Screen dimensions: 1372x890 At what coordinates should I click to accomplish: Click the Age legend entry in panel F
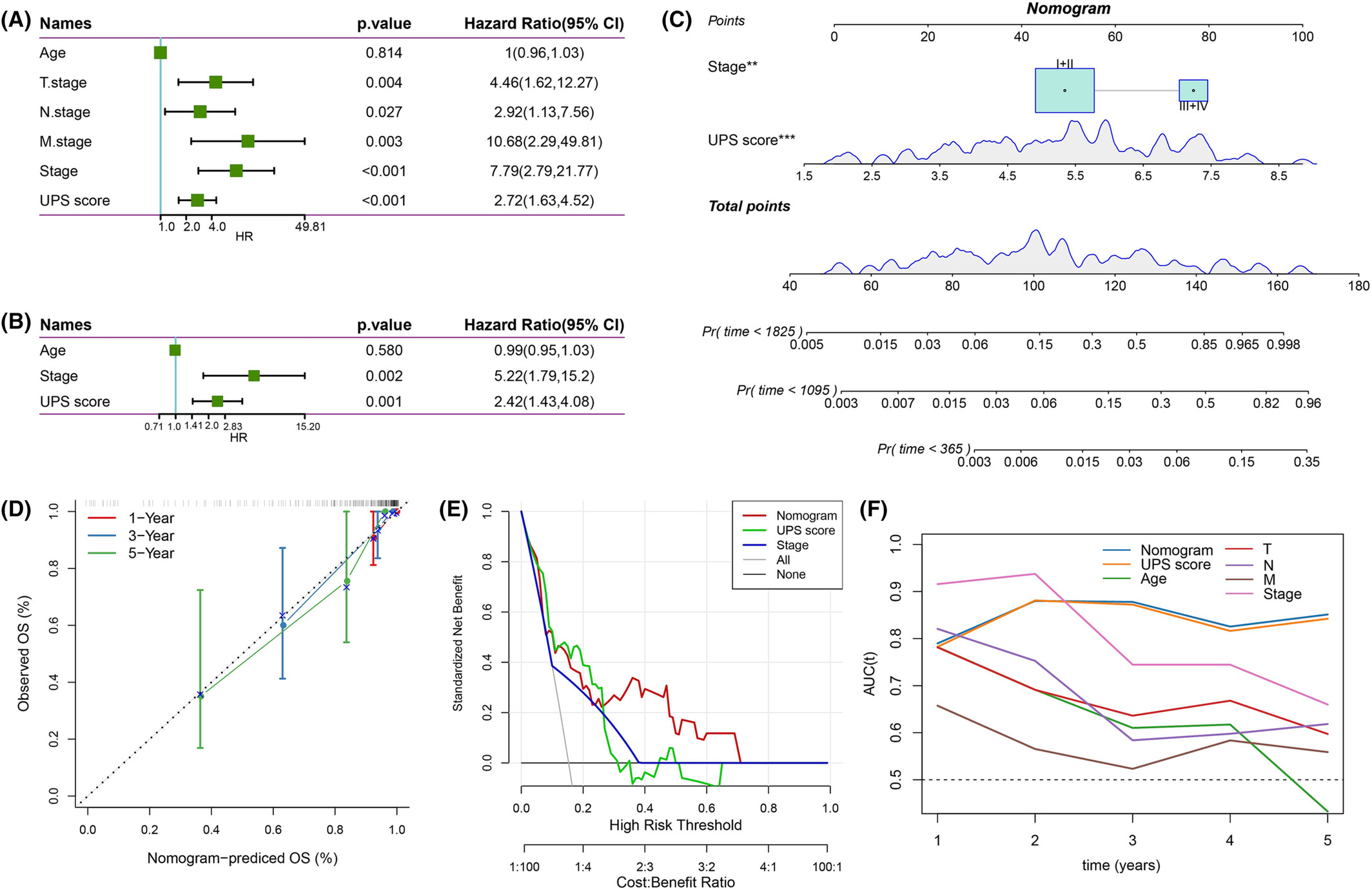tap(1135, 579)
